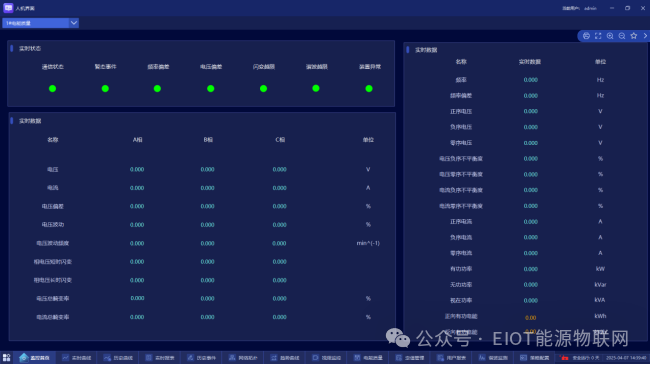Viewport: 650px width, 365px height.
Task: Open the 历史曲线 tab
Action: [x=118, y=358]
